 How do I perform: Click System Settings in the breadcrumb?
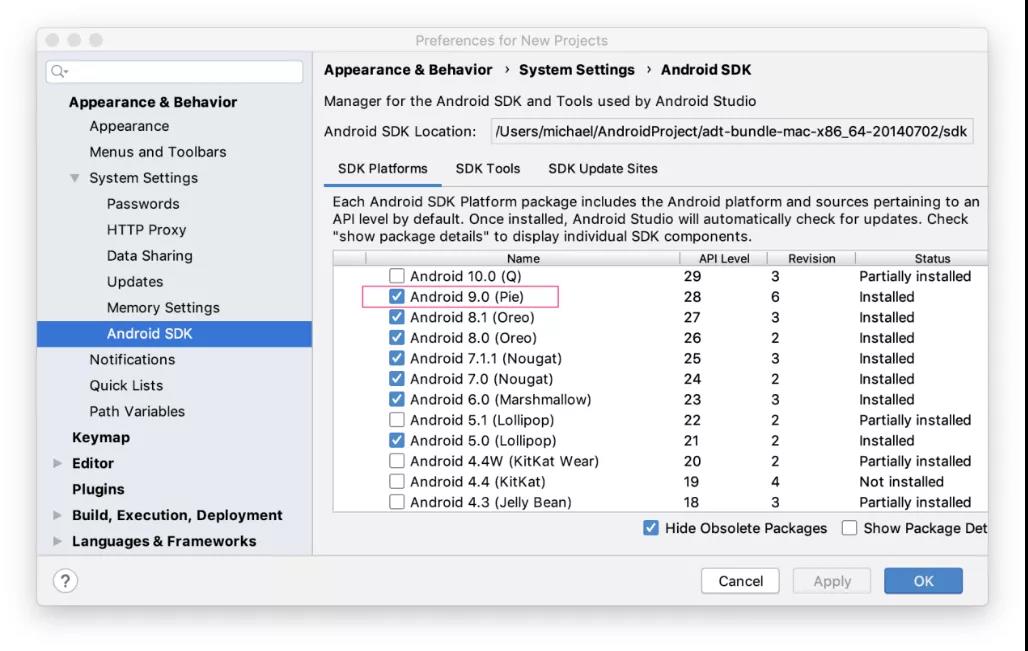click(577, 69)
